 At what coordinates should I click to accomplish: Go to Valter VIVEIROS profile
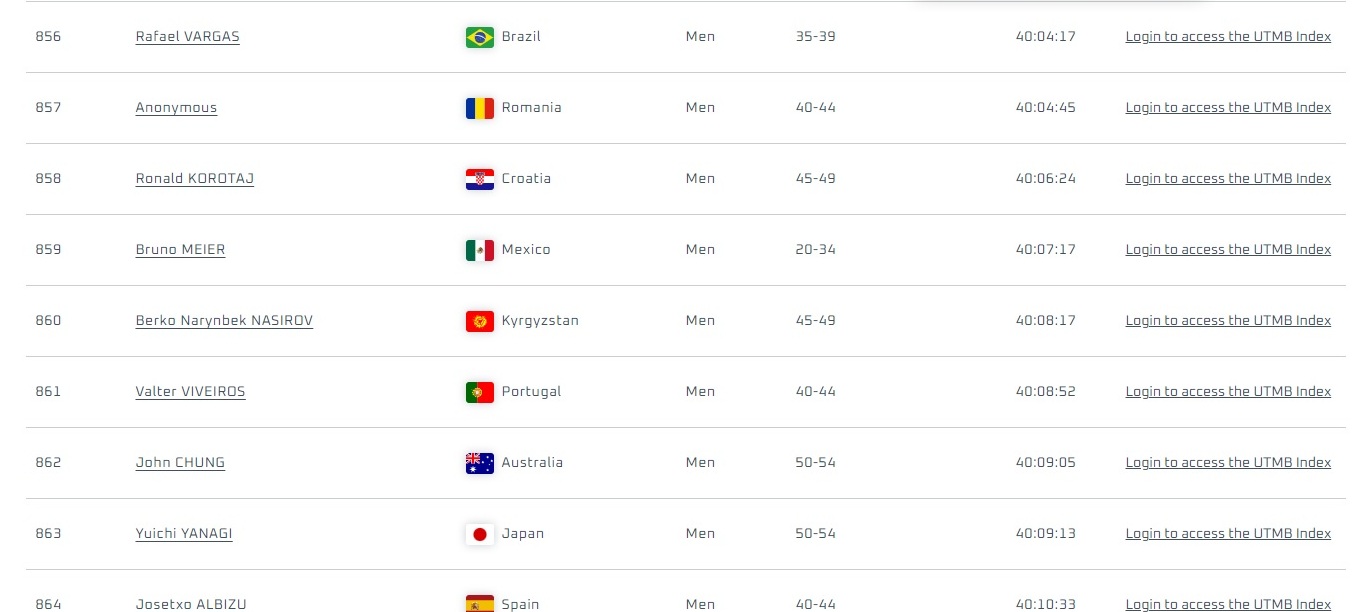[190, 392]
